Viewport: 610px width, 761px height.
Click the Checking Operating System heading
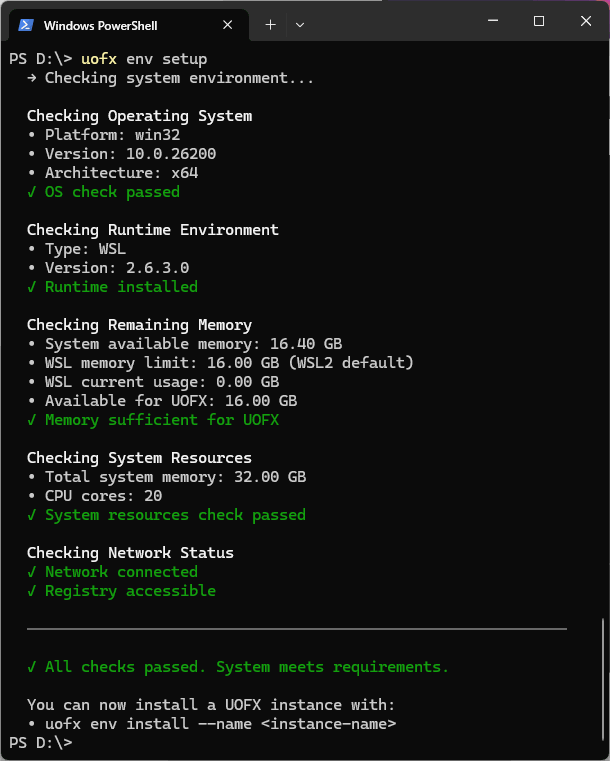tap(139, 116)
